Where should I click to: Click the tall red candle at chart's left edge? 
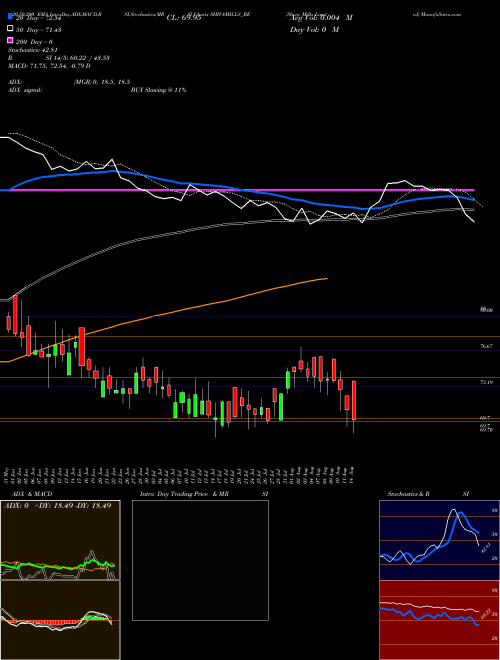point(15,315)
